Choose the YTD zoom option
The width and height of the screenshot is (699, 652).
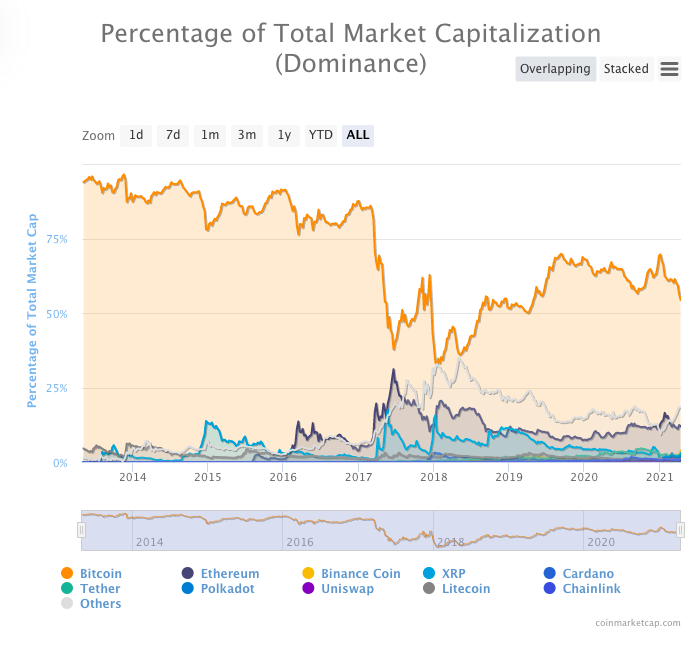[320, 135]
